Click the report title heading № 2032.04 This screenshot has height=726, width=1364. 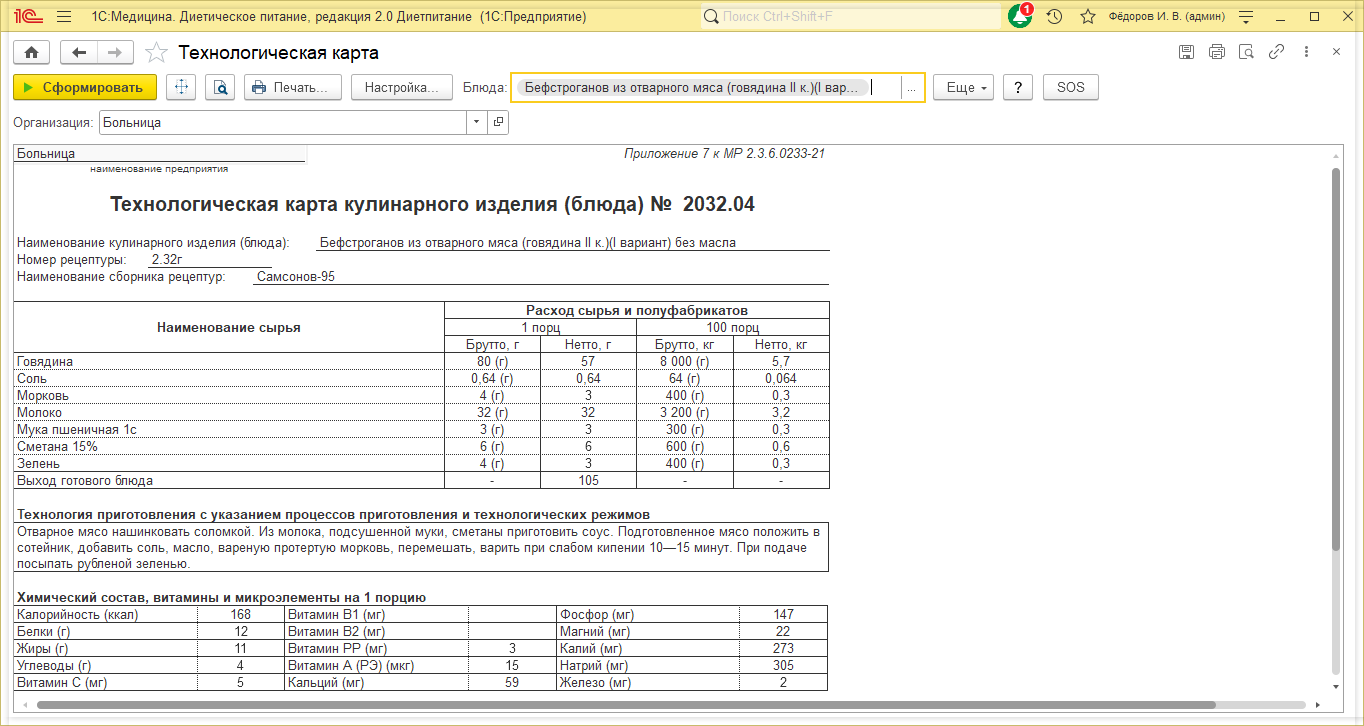click(432, 204)
